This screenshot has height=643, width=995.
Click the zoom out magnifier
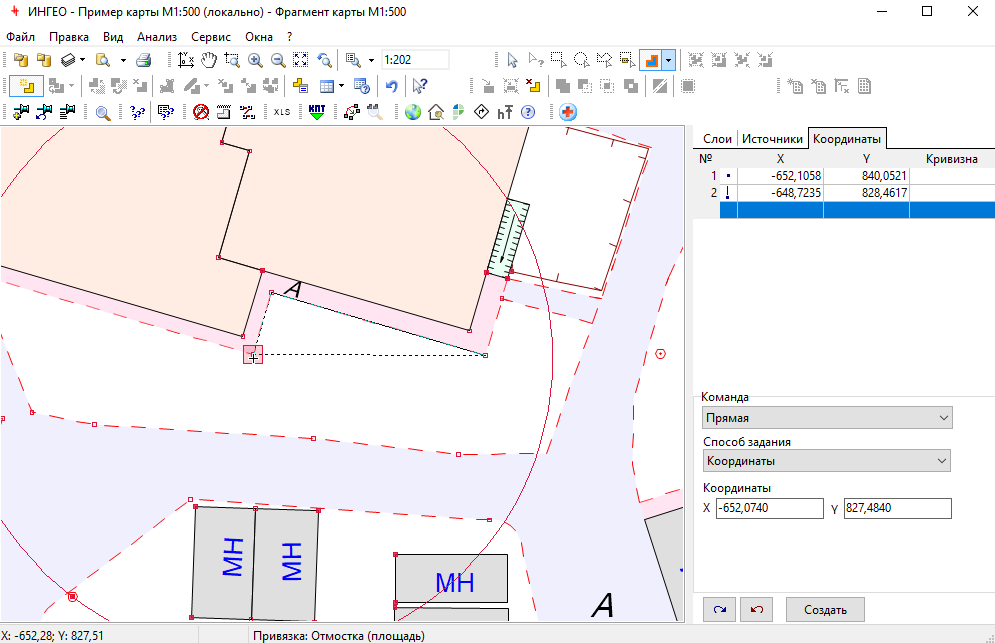point(278,60)
